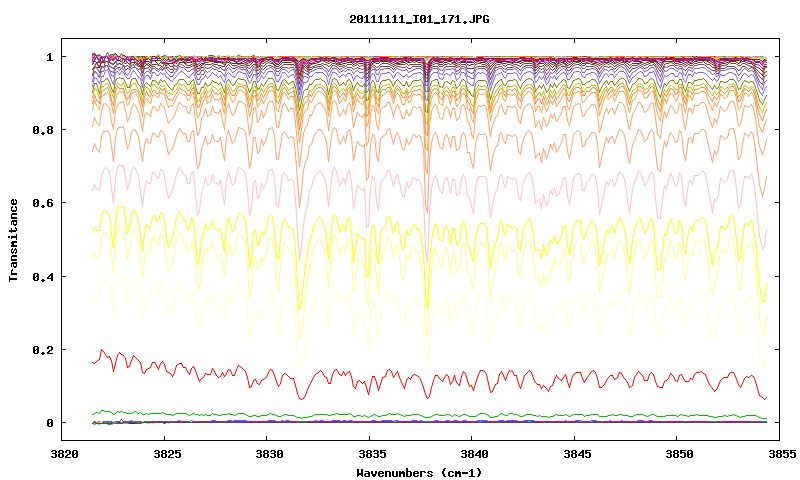Click the y-axis tick label 0.4
This screenshot has height=480, width=800.
(x=43, y=276)
